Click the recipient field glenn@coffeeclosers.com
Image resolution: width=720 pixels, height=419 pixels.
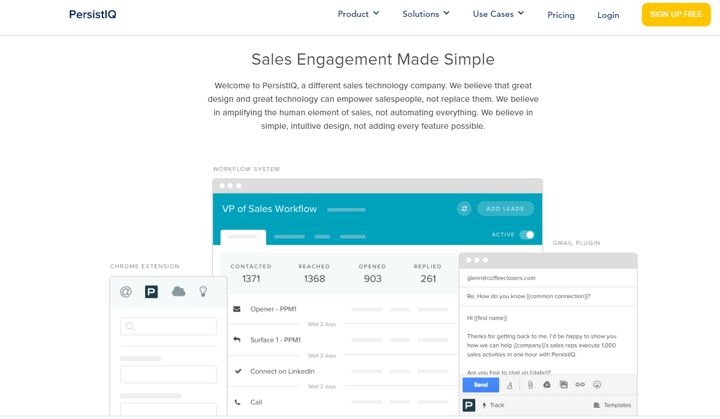pos(548,278)
